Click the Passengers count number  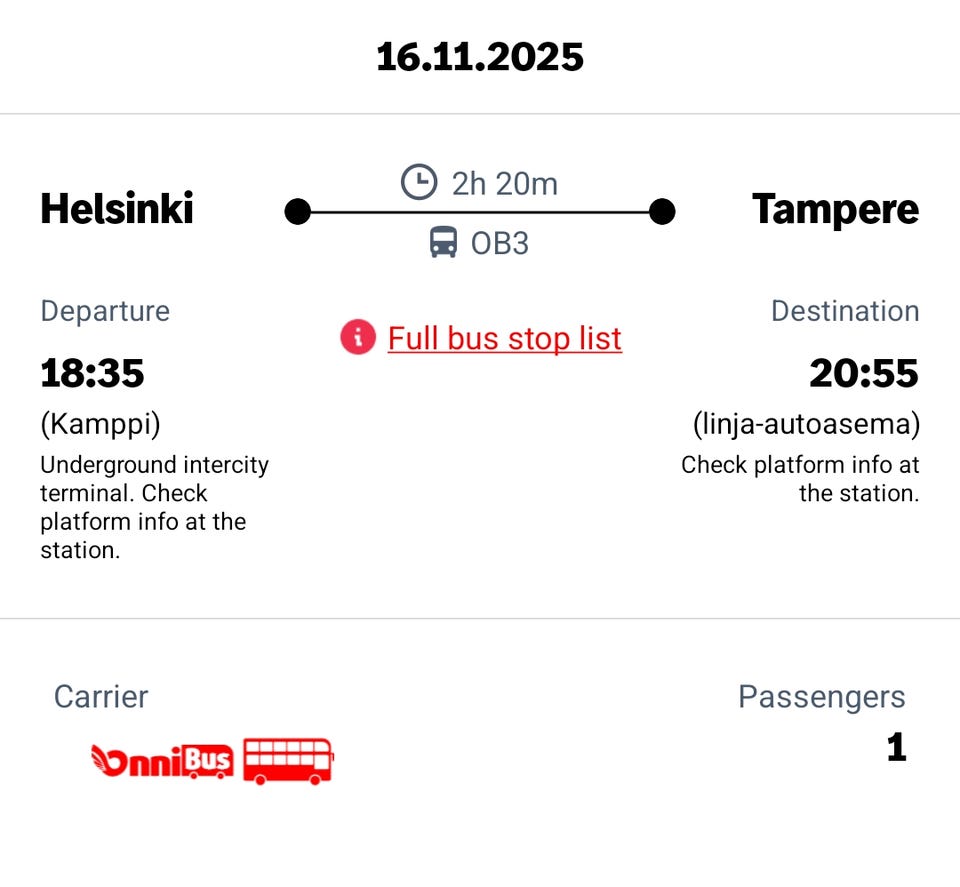896,748
